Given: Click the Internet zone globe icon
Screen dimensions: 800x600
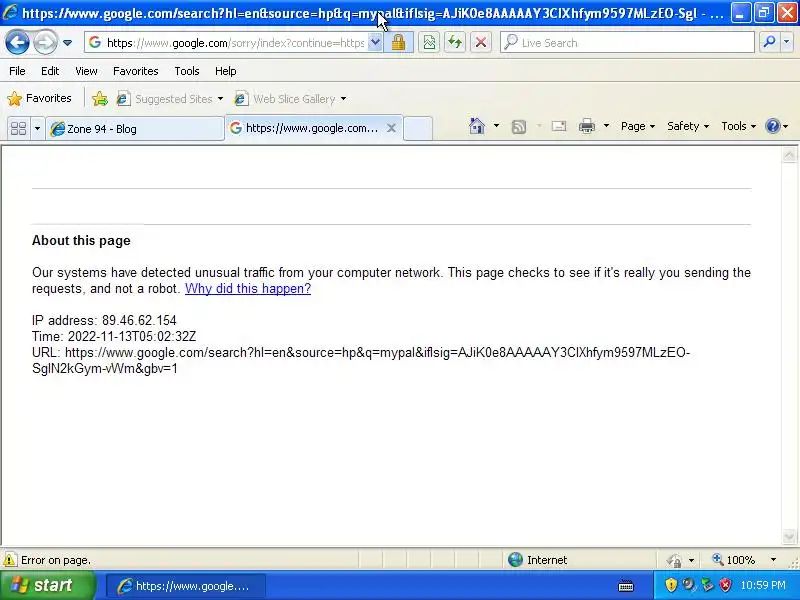Looking at the screenshot, I should click(x=515, y=560).
